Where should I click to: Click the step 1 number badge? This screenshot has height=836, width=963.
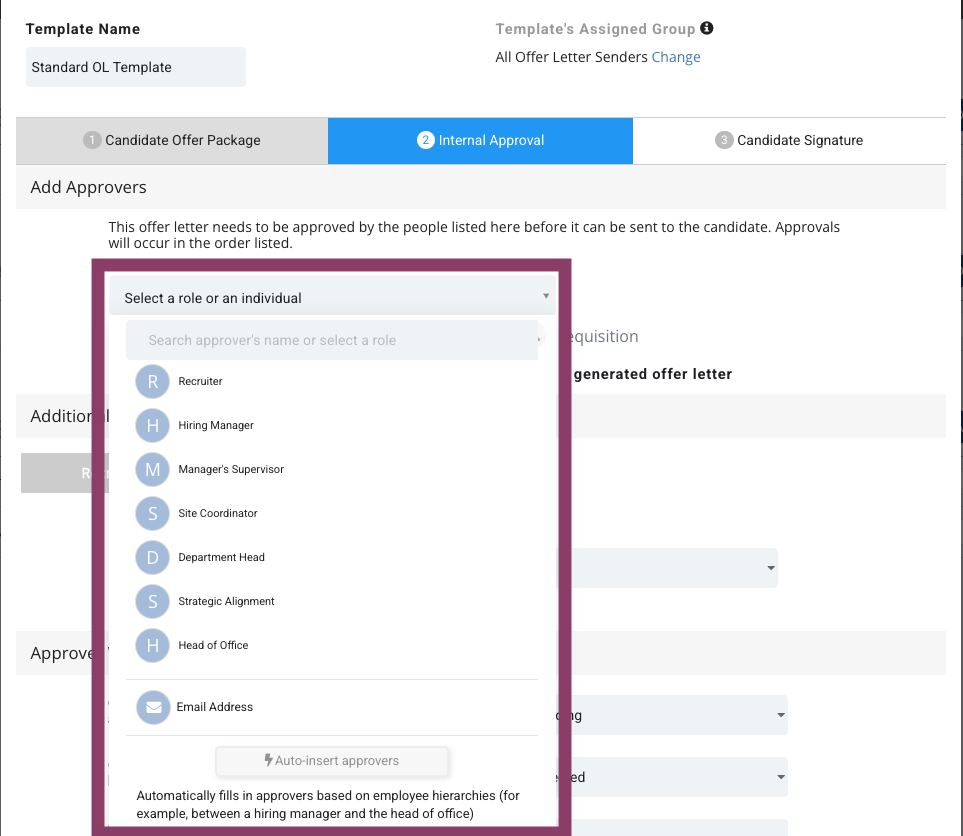pyautogui.click(x=92, y=140)
